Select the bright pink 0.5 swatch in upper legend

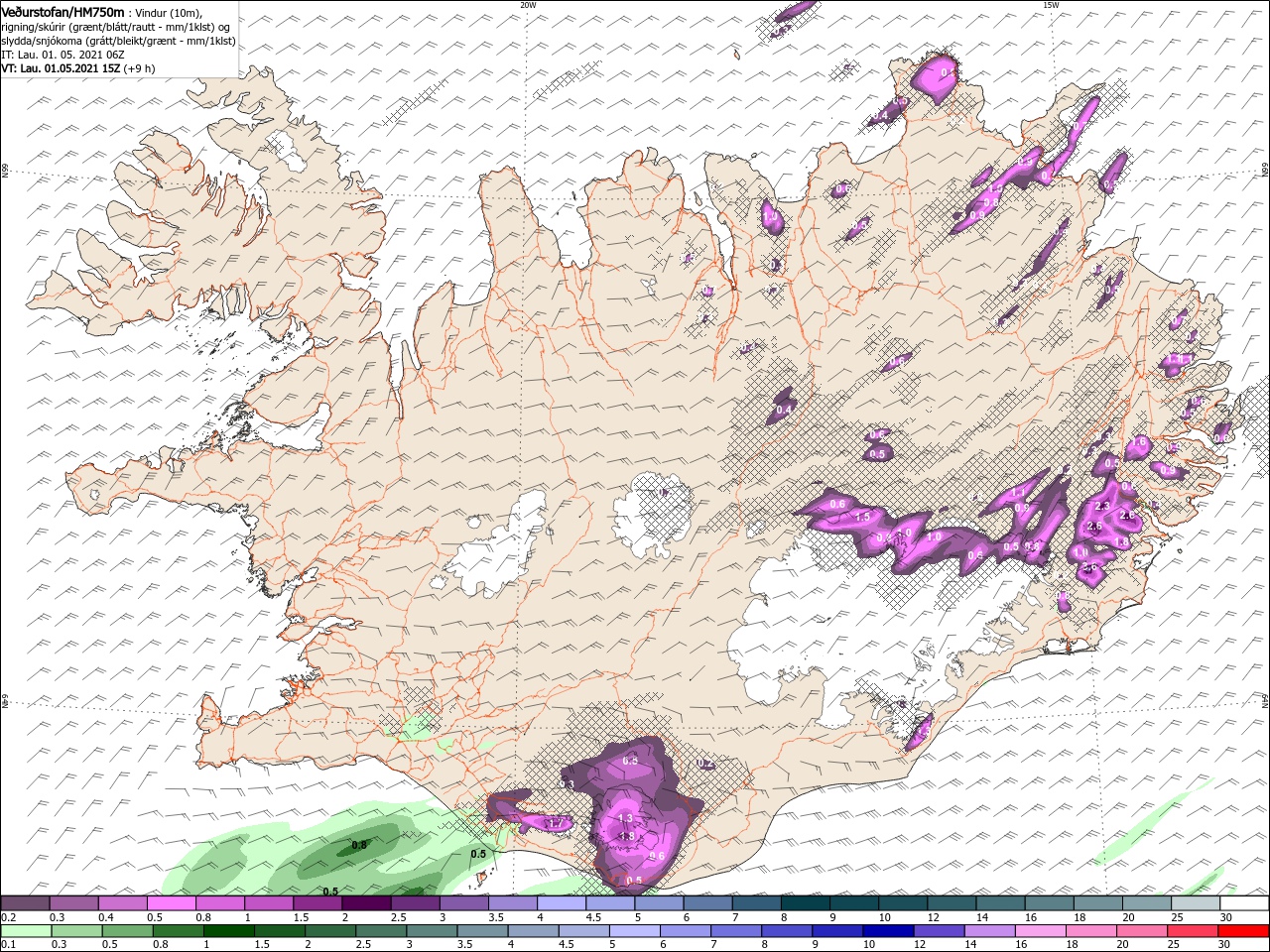tap(171, 903)
